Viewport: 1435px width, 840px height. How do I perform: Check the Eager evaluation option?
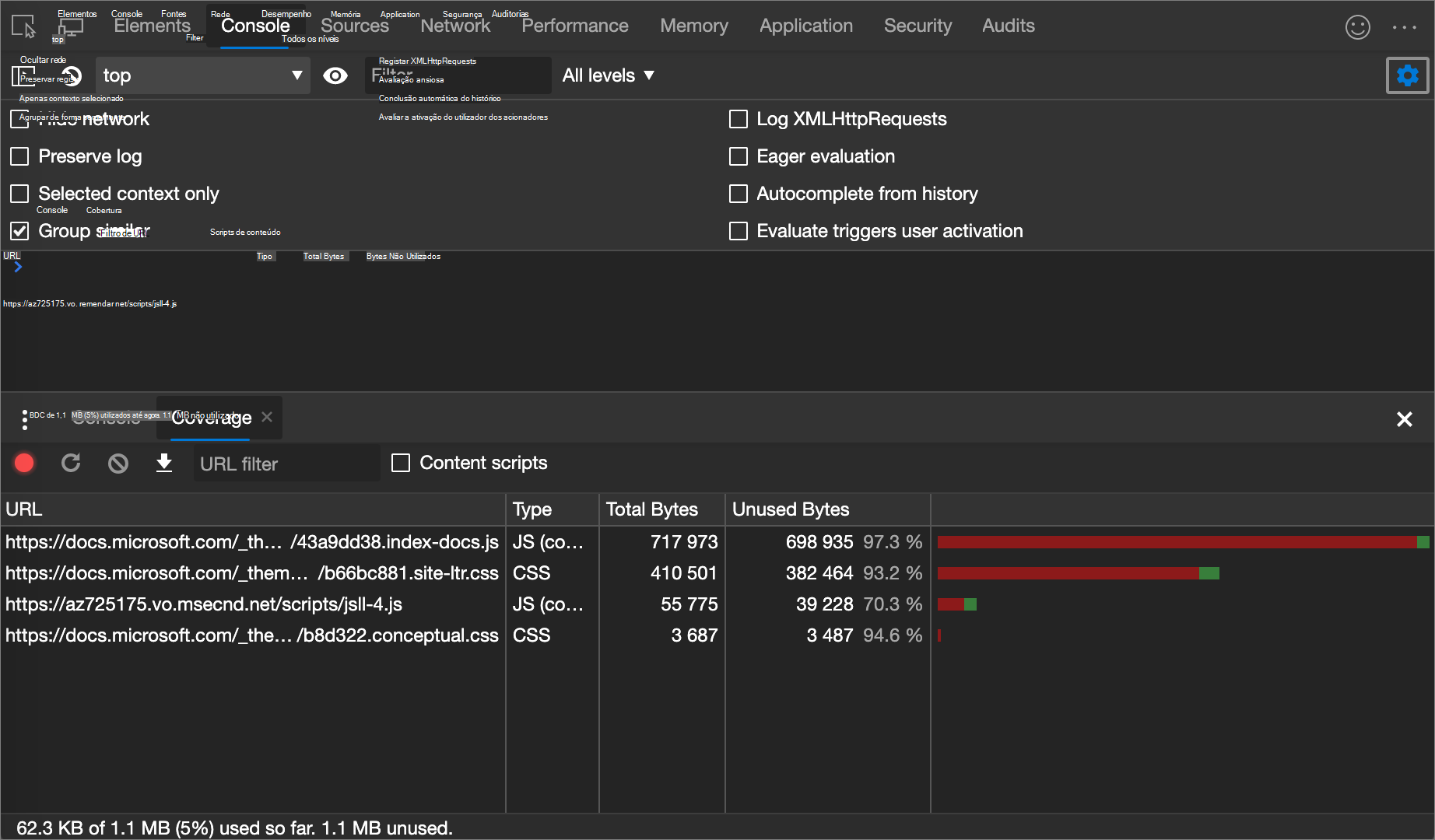[x=738, y=156]
